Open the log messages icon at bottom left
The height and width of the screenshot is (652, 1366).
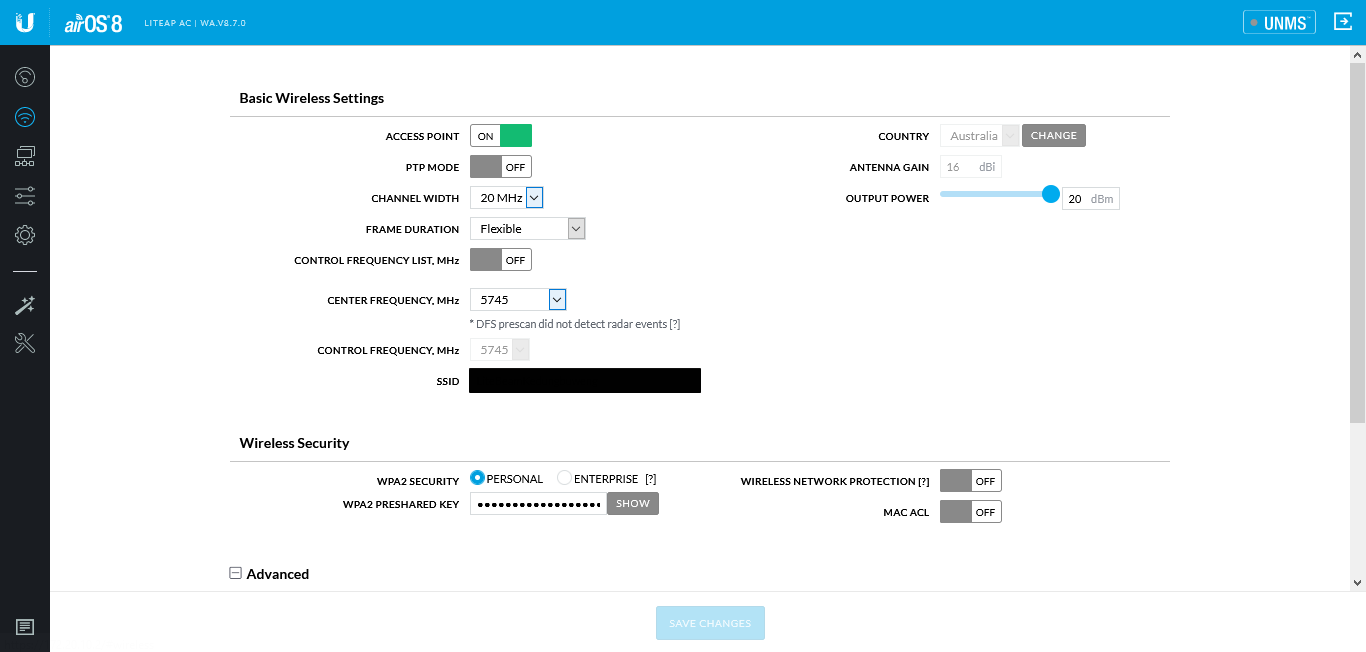[25, 627]
